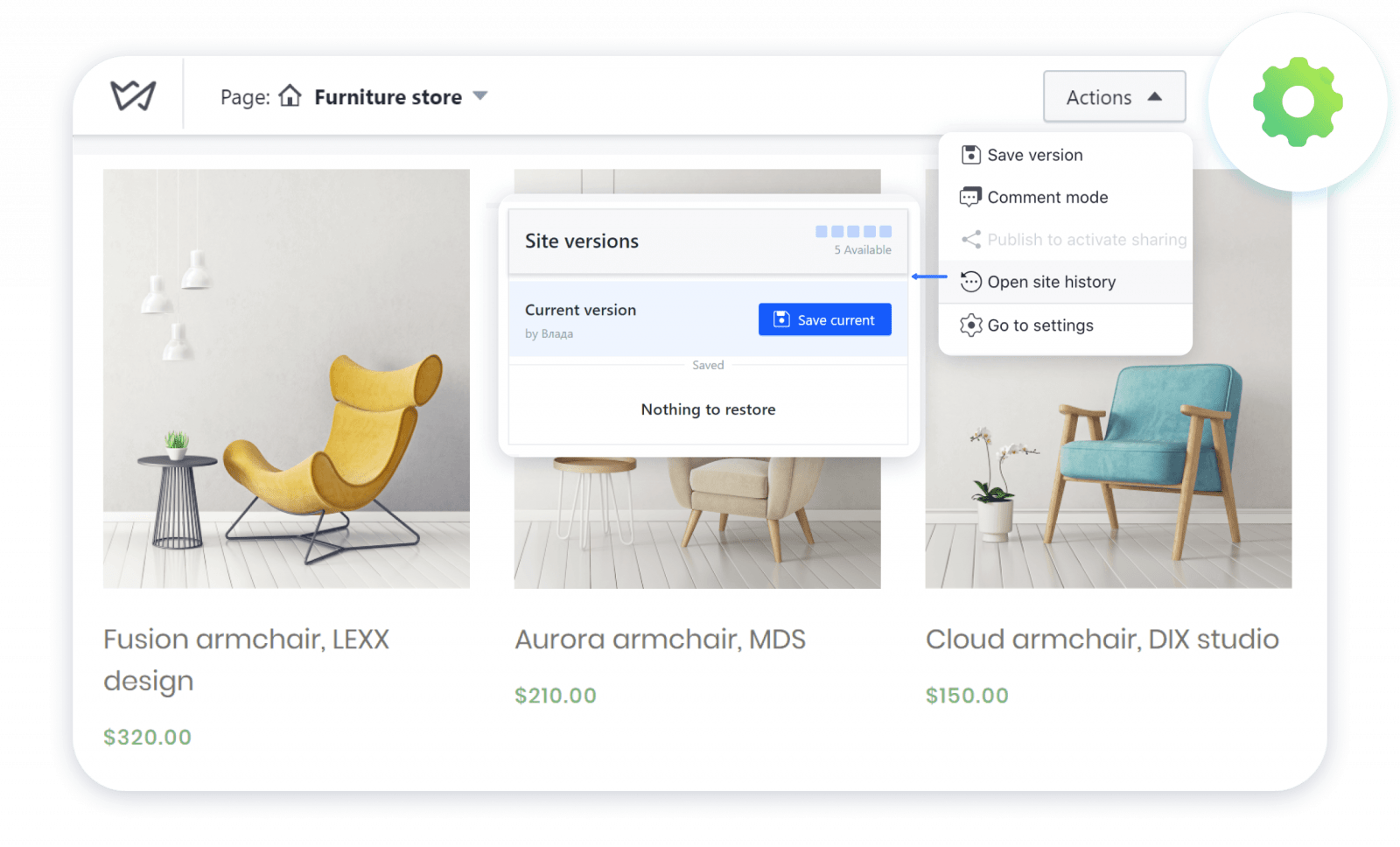Click the home icon beside Page label
This screenshot has height=847, width=1400.
(x=289, y=97)
